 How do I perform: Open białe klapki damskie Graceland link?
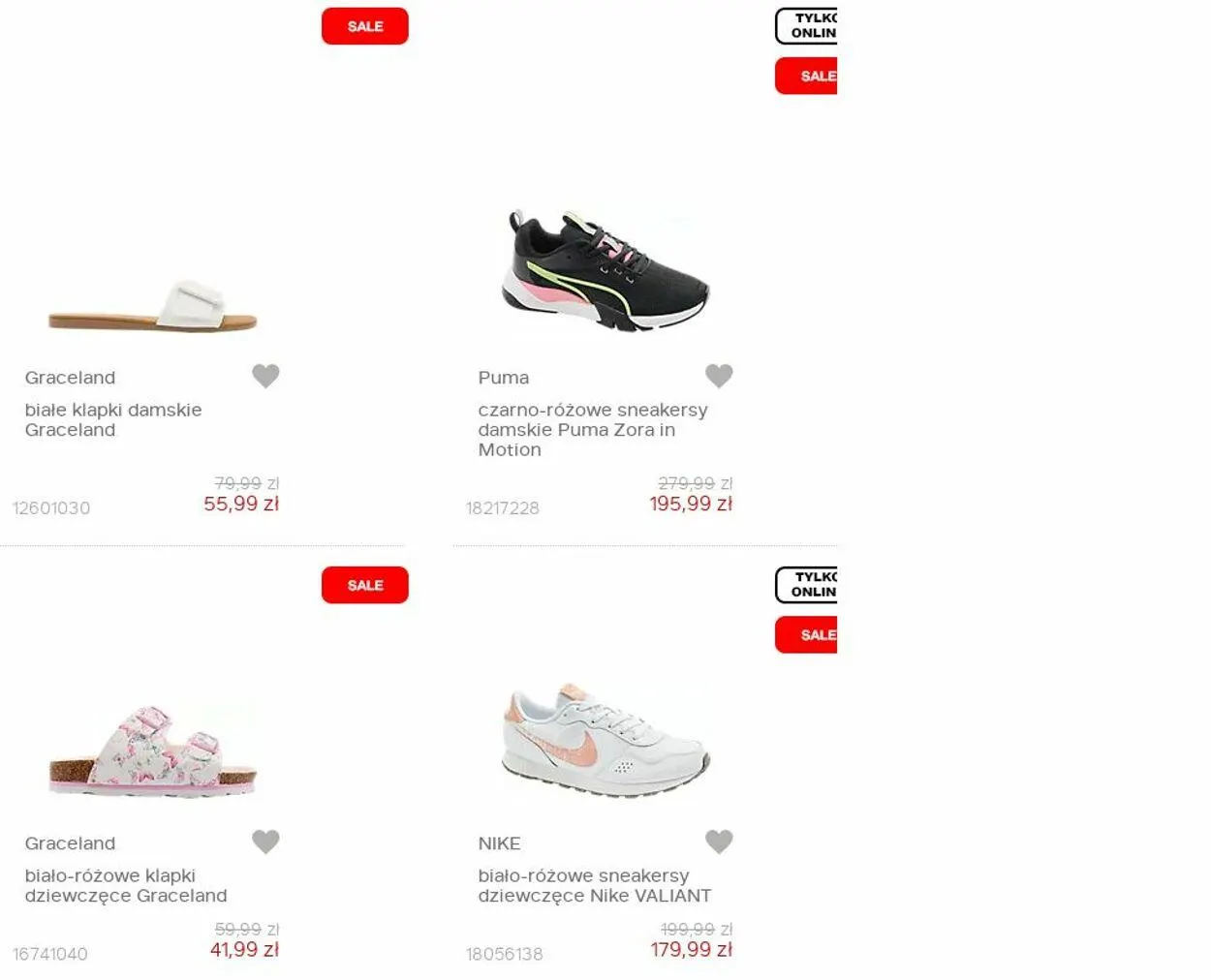[113, 419]
